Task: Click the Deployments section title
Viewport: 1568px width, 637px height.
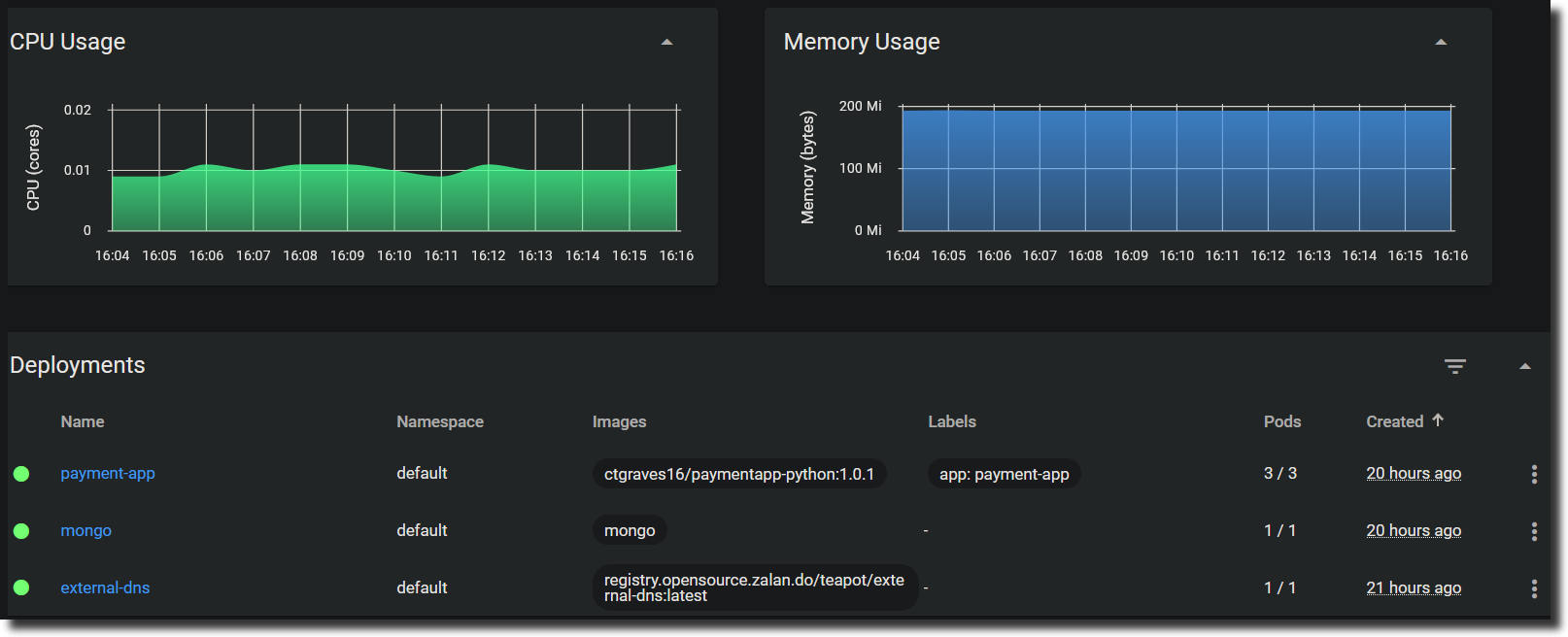Action: pos(78,365)
